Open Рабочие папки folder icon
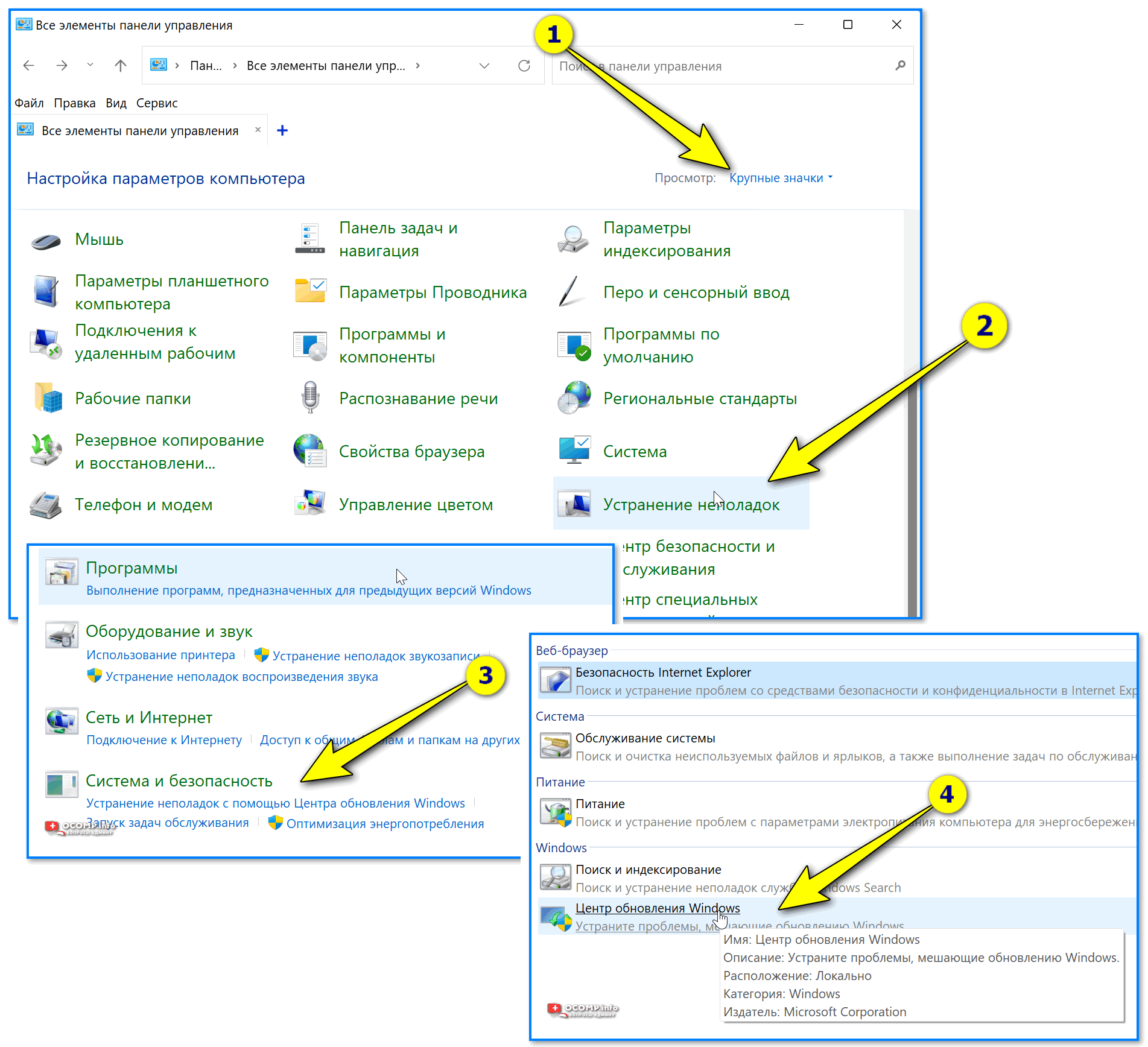 click(48, 398)
